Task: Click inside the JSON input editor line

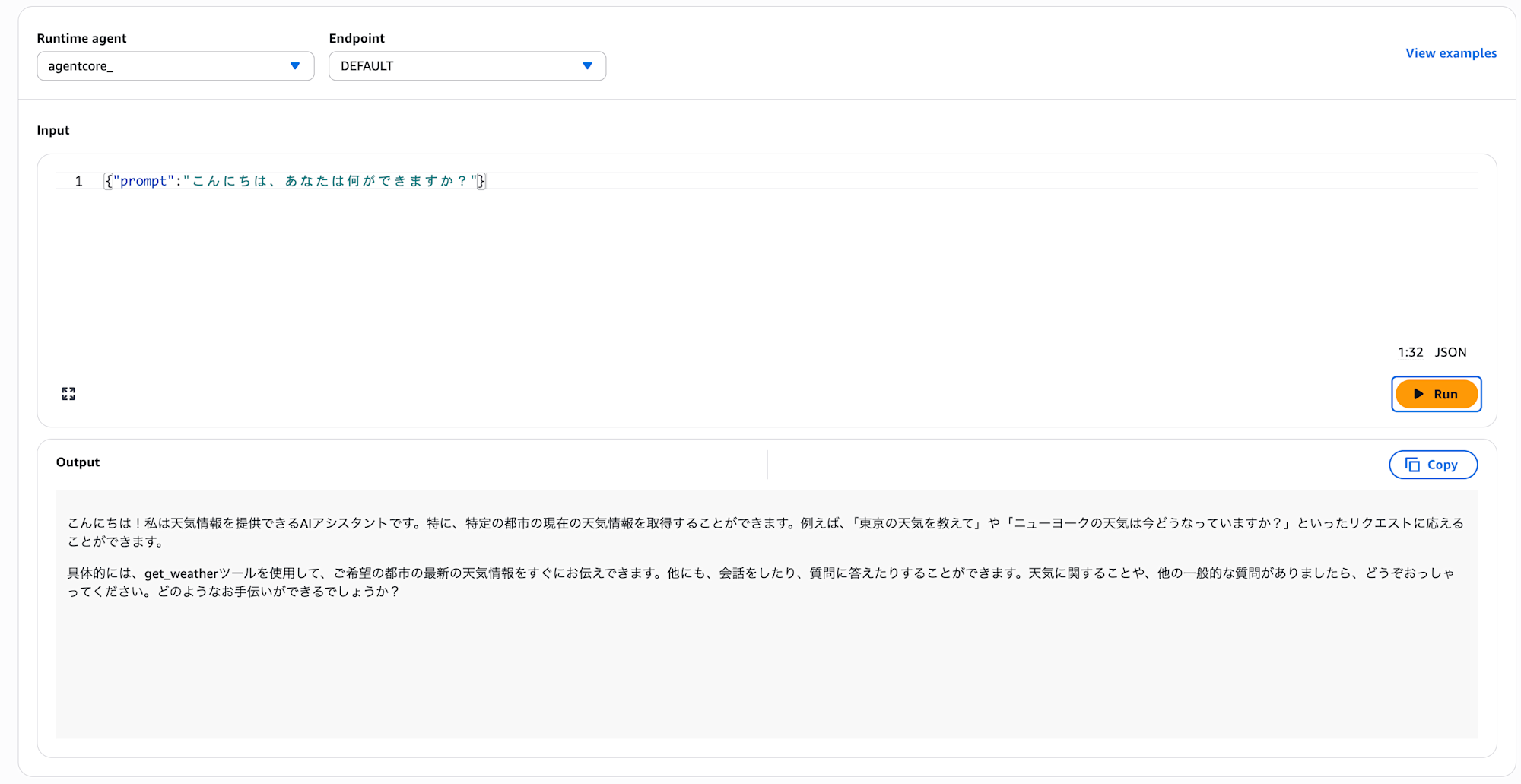Action: tap(791, 181)
